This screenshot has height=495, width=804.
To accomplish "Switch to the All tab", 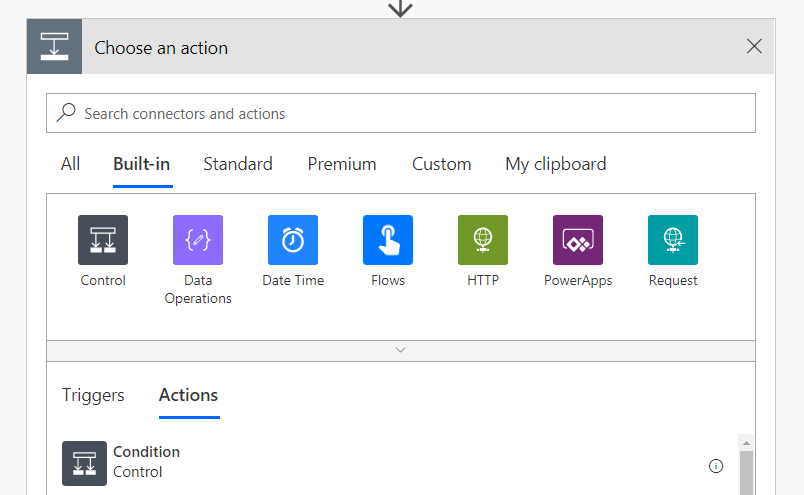I will [70, 164].
